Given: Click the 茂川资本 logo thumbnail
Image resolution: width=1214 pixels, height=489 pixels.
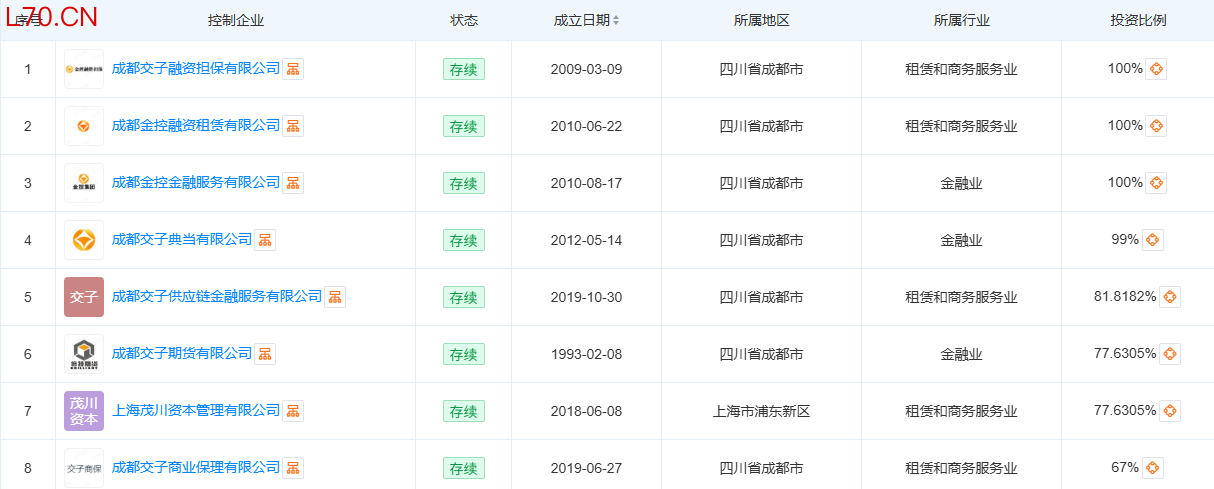Looking at the screenshot, I should tap(84, 411).
